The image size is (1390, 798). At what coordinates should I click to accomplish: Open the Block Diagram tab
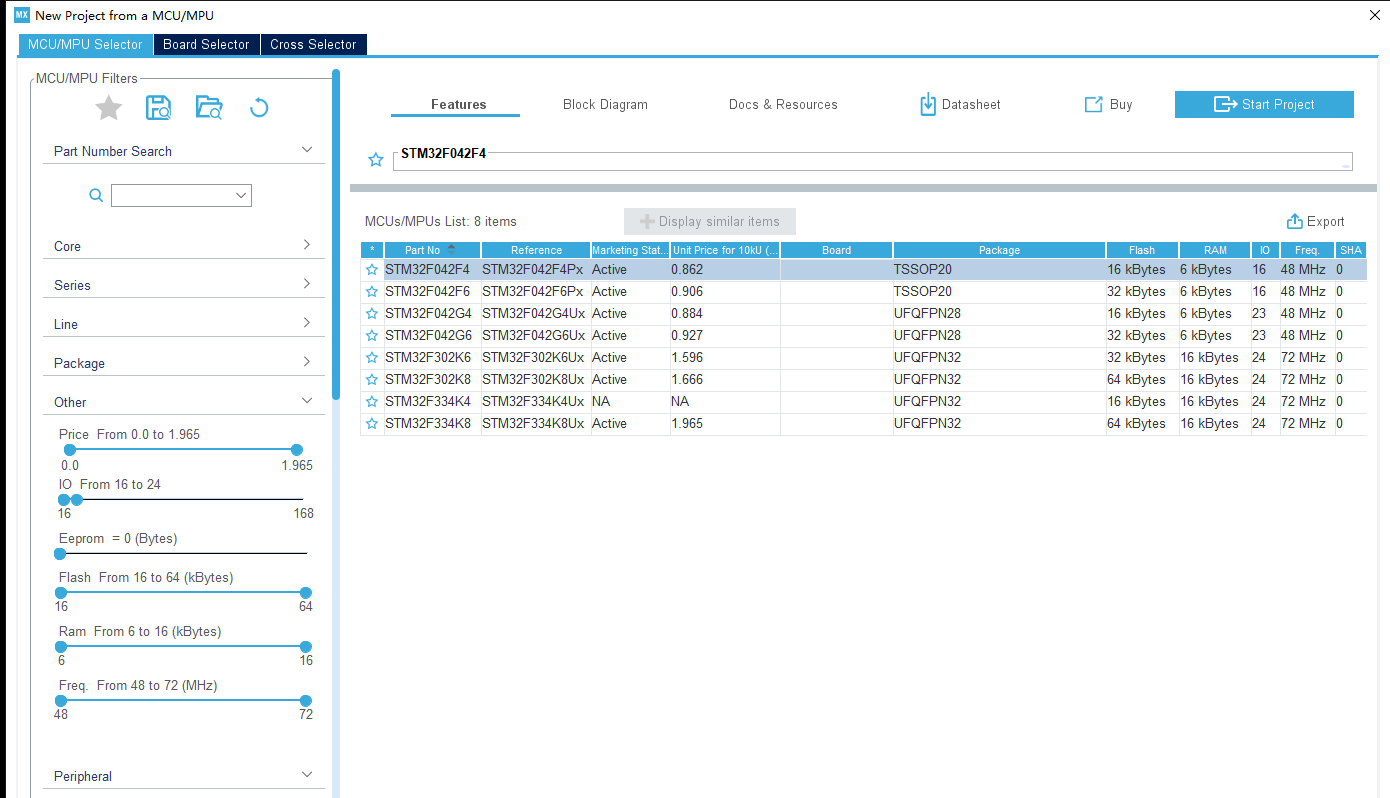605,104
